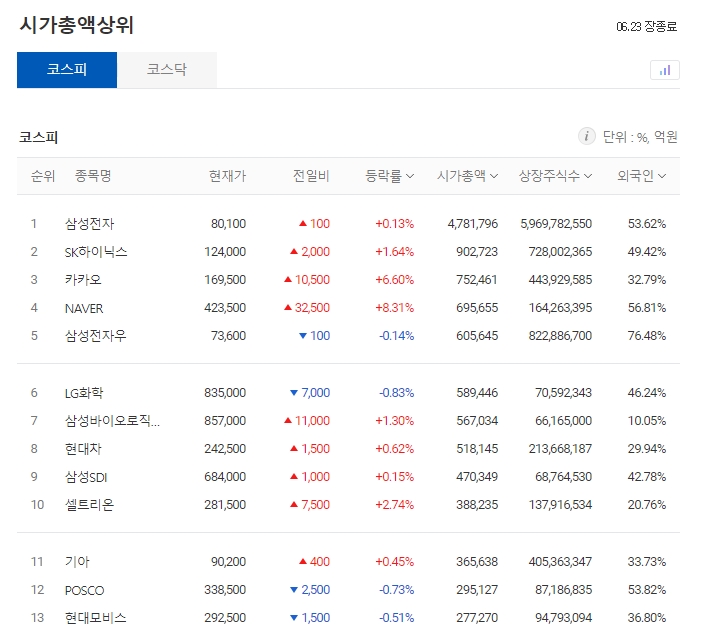Sort by 외국인 column dropdown
The width and height of the screenshot is (704, 628).
click(x=641, y=176)
